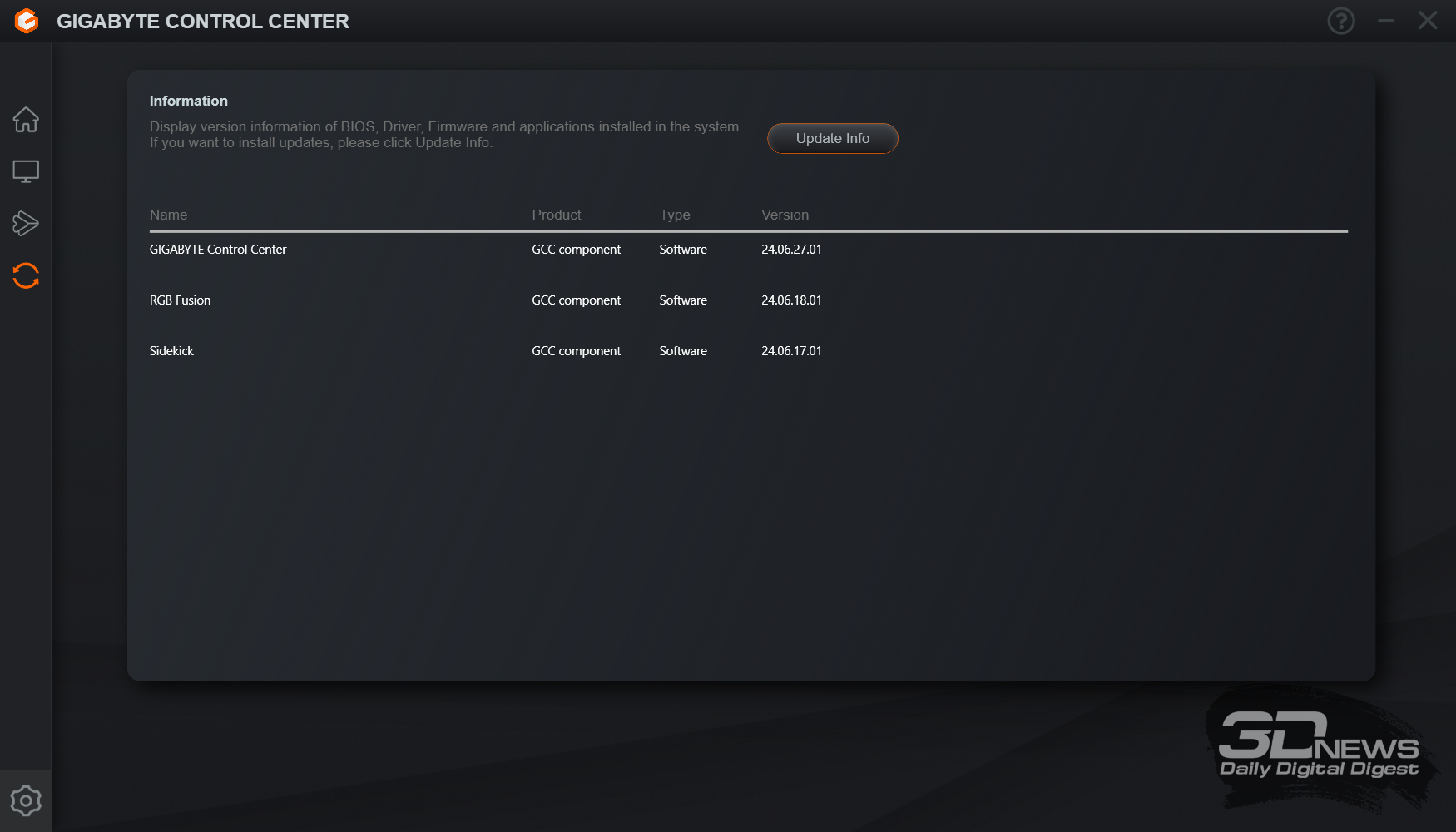
Task: Click the Information heading
Action: point(188,101)
